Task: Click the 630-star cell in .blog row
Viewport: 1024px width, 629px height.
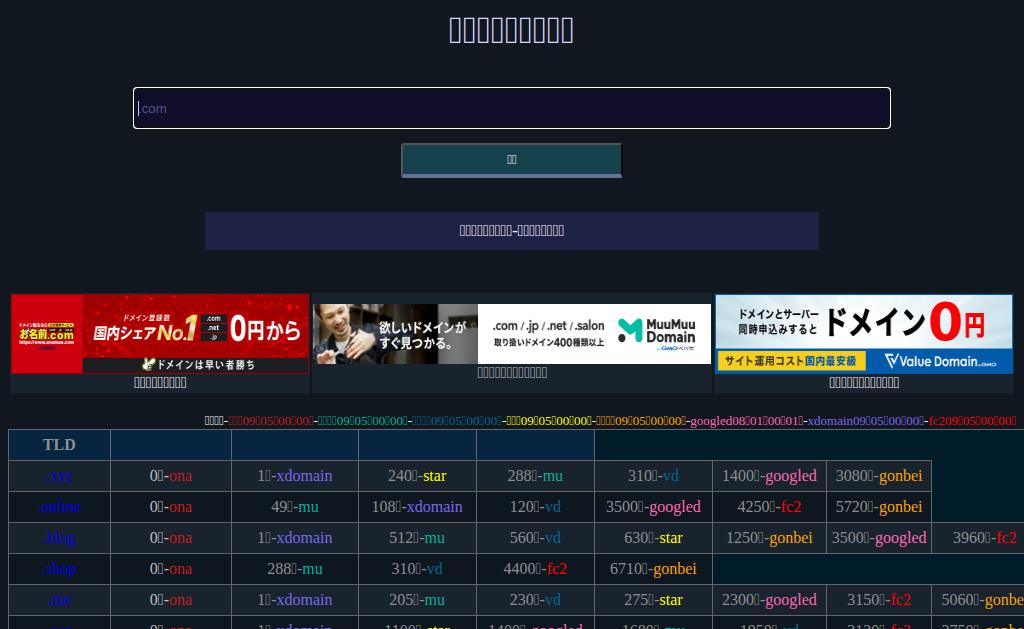Action: (653, 538)
